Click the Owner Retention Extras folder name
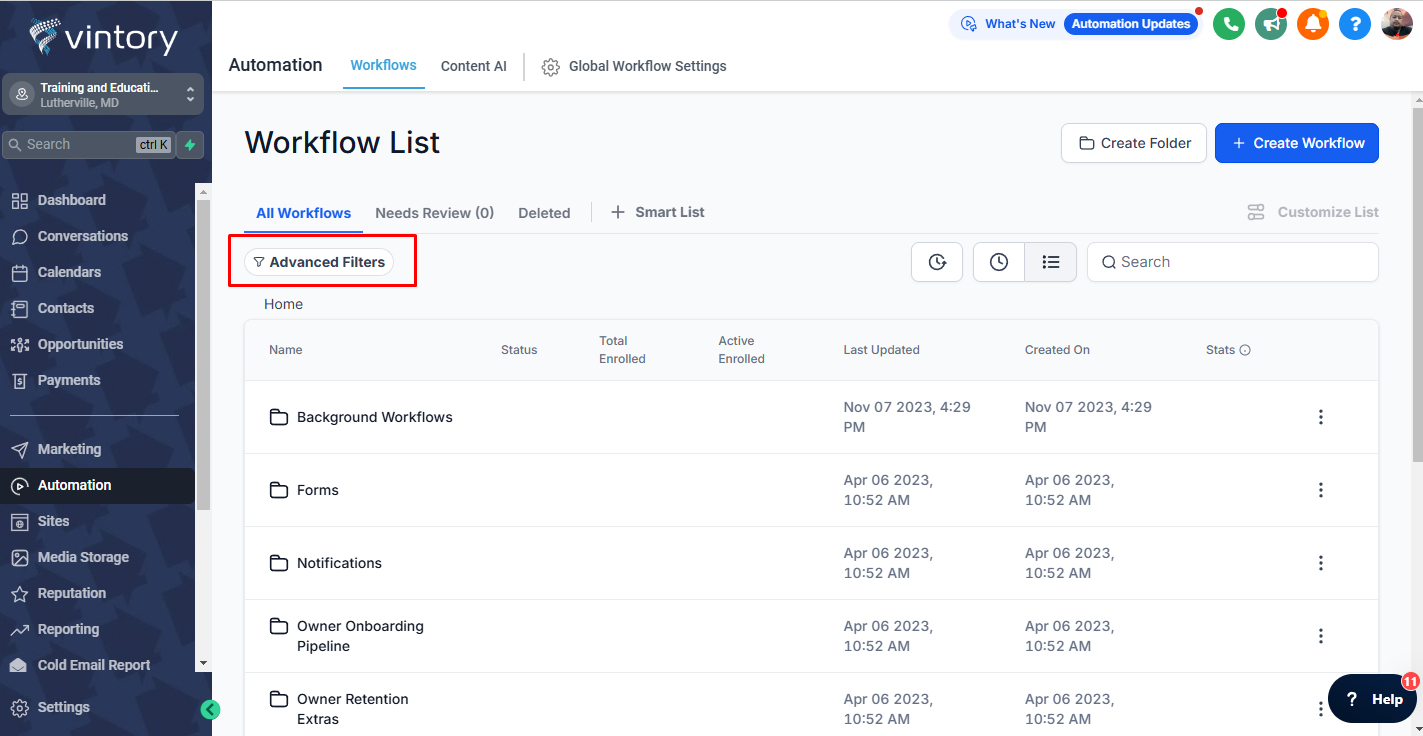Screen dimensions: 1423x736 [353, 709]
